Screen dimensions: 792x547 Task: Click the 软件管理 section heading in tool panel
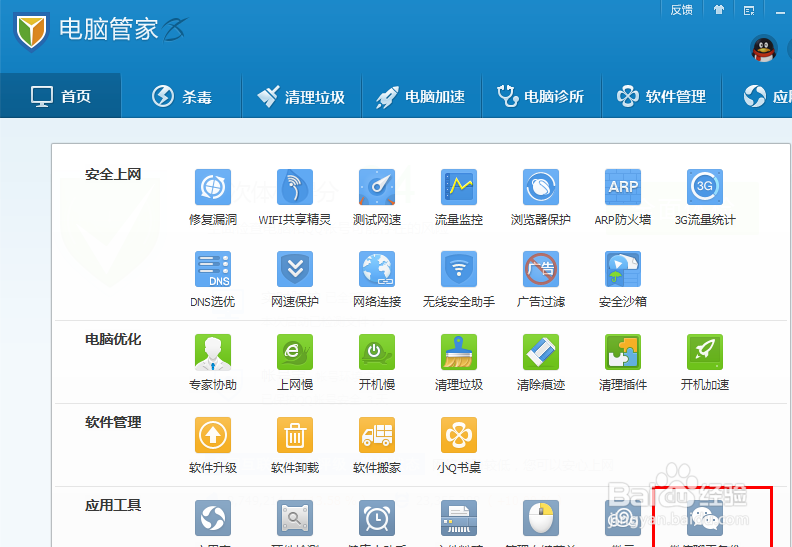pos(113,422)
